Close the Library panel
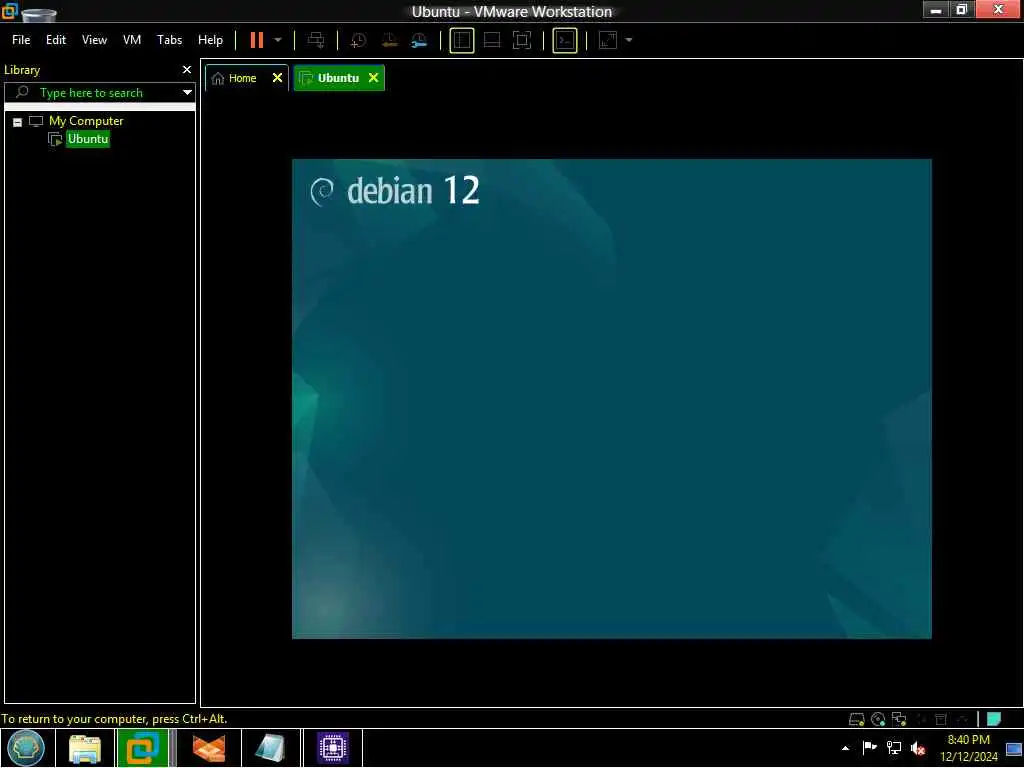 tap(187, 69)
